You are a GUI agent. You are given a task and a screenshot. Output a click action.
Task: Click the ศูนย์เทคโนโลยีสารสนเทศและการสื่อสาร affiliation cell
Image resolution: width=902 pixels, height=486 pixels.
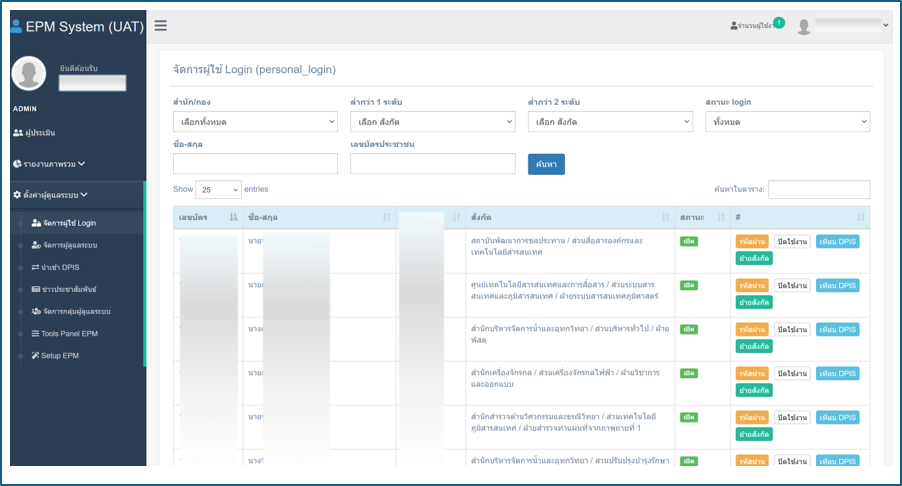[x=564, y=290]
